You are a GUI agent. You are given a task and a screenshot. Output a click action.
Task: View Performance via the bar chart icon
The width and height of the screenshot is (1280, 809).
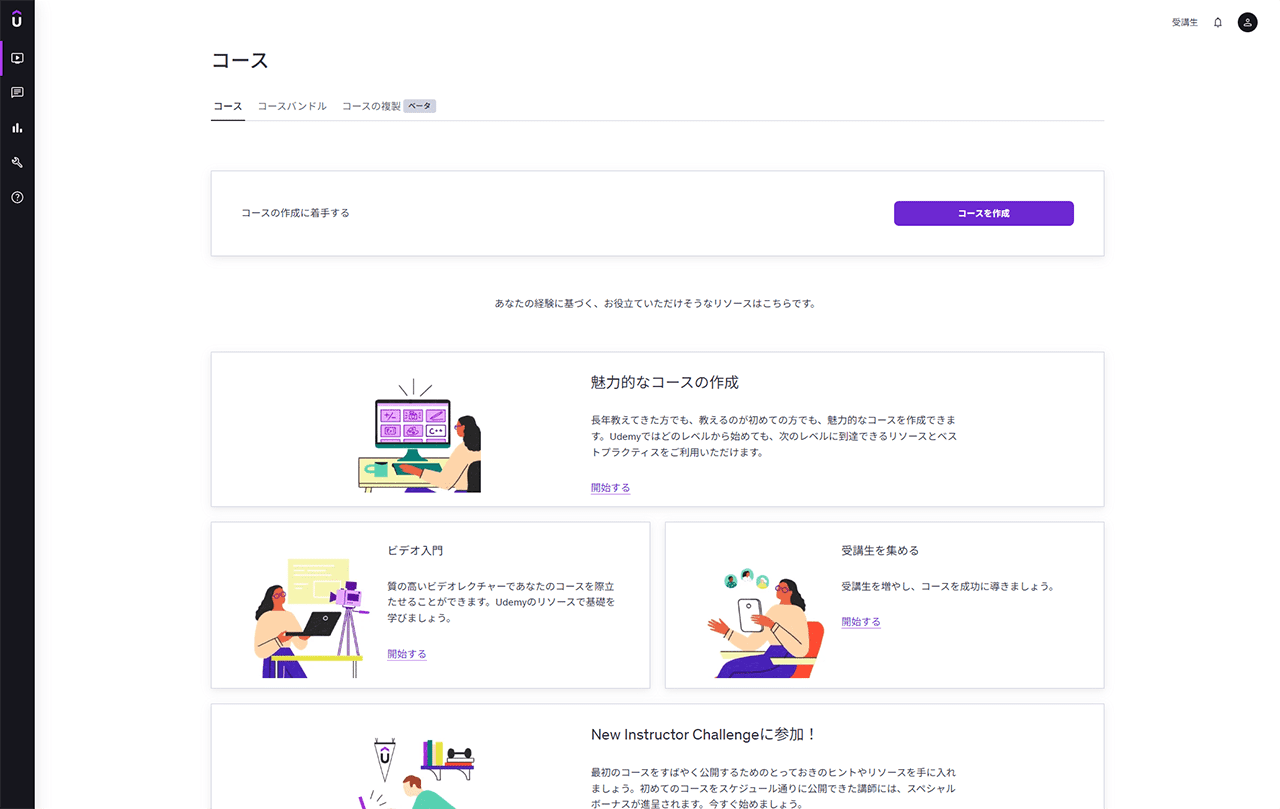click(x=17, y=127)
